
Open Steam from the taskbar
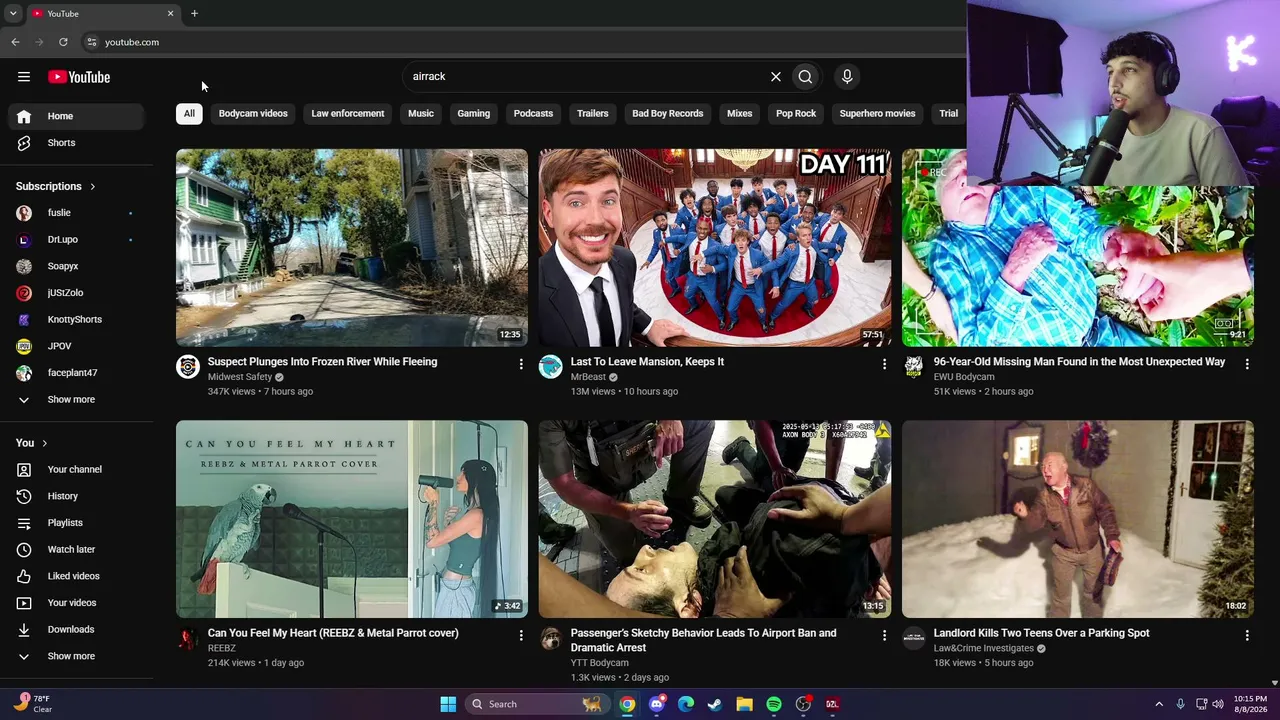(715, 704)
